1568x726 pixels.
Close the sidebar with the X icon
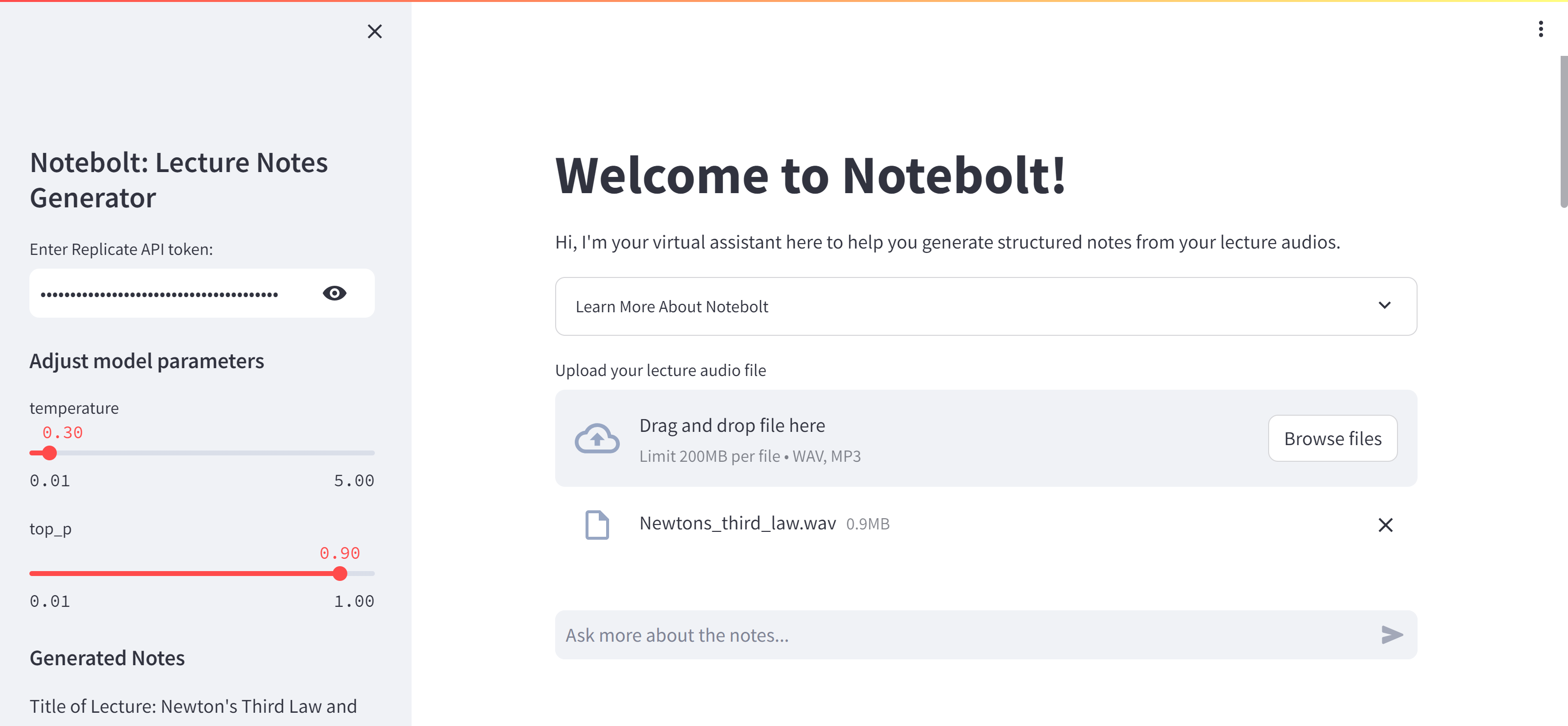(374, 31)
